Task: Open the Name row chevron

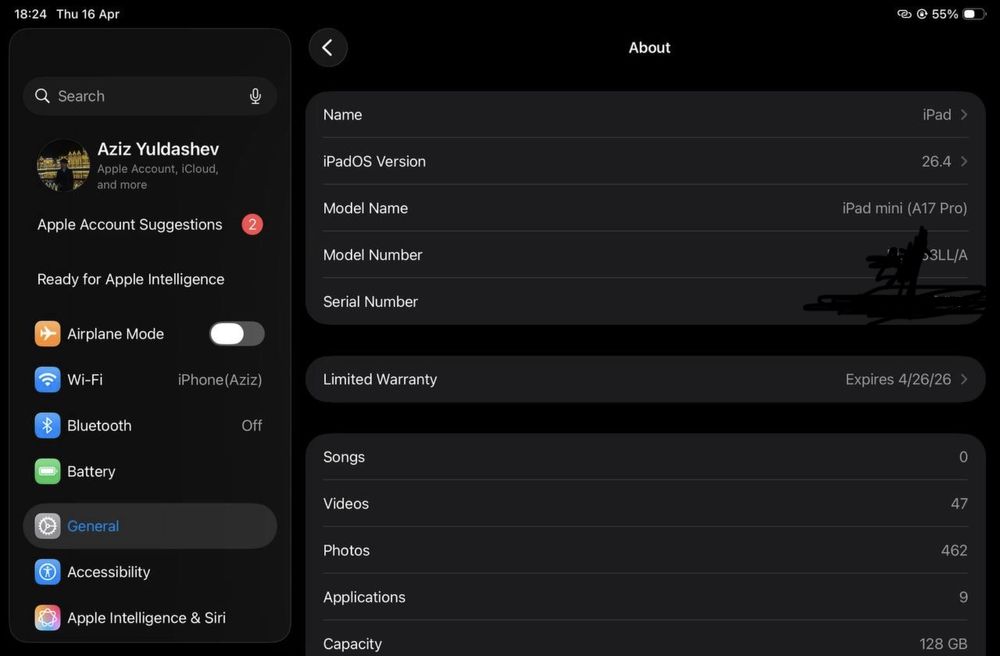Action: tap(964, 115)
